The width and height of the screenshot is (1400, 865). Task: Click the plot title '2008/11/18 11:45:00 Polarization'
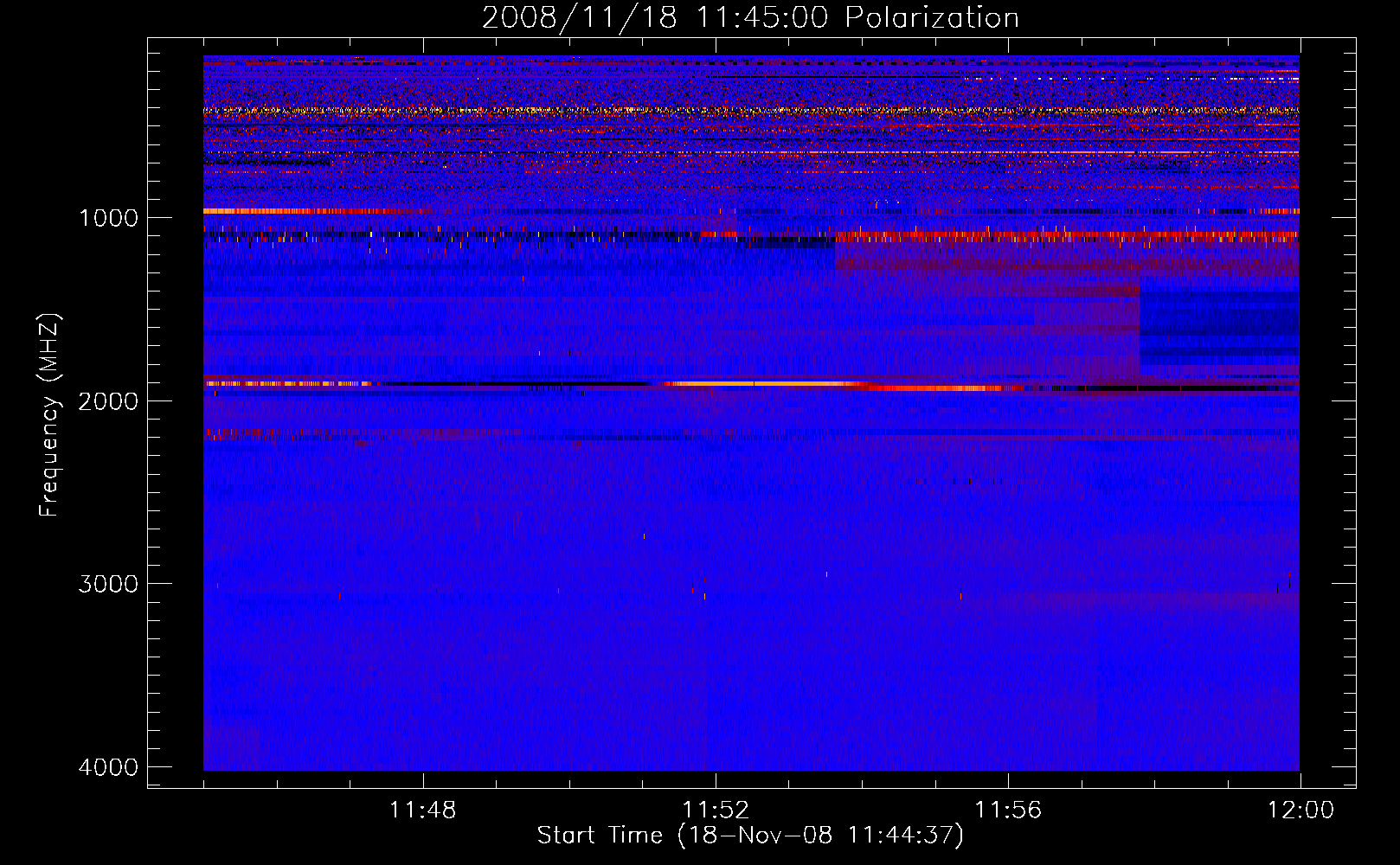[750, 17]
